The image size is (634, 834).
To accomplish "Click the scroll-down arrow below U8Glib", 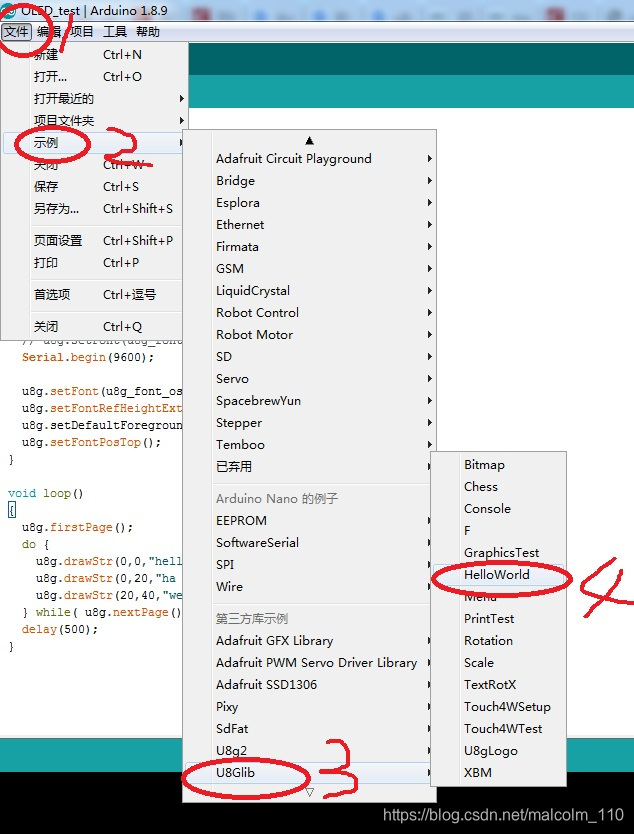I will pyautogui.click(x=310, y=793).
